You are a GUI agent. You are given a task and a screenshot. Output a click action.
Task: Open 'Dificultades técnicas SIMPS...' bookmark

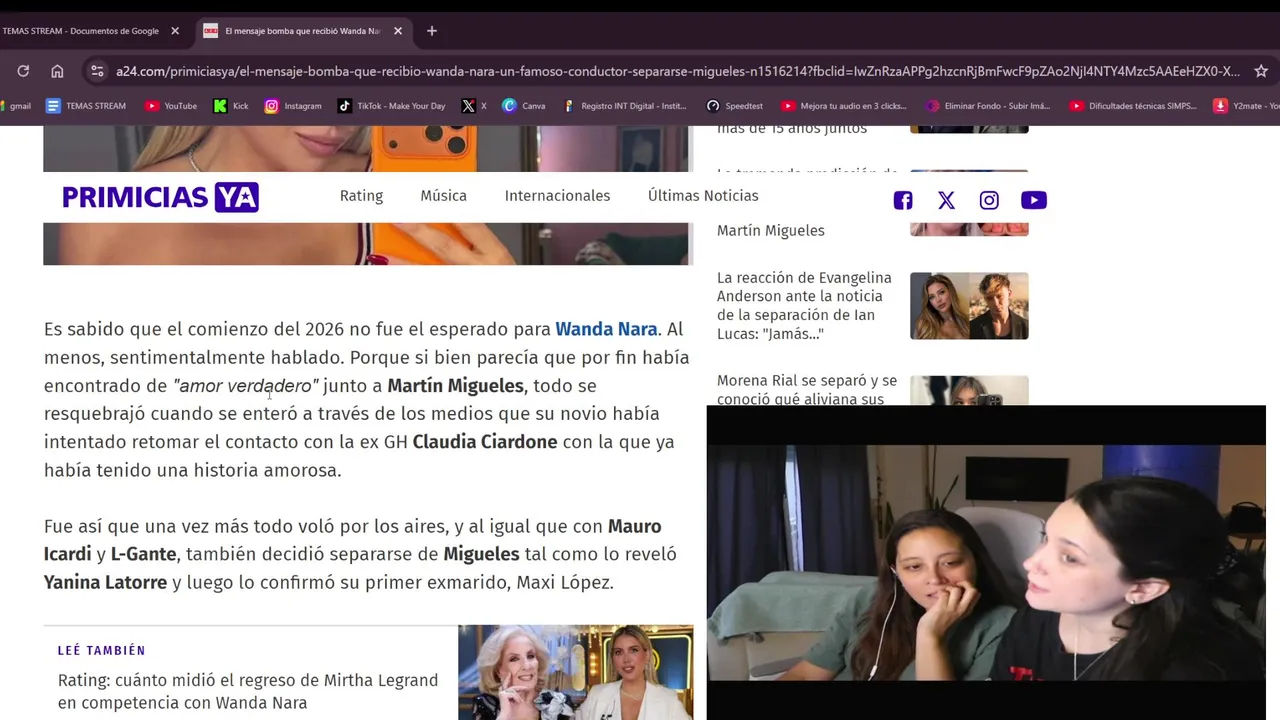pyautogui.click(x=1133, y=106)
